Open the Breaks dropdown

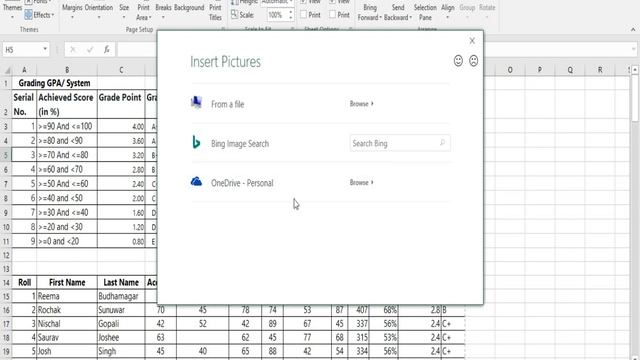pos(163,11)
